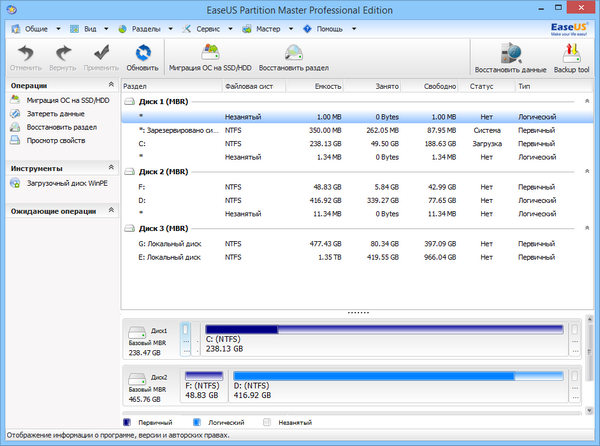Open the Мастер menu
Screen dimensions: 600x446
click(x=268, y=29)
